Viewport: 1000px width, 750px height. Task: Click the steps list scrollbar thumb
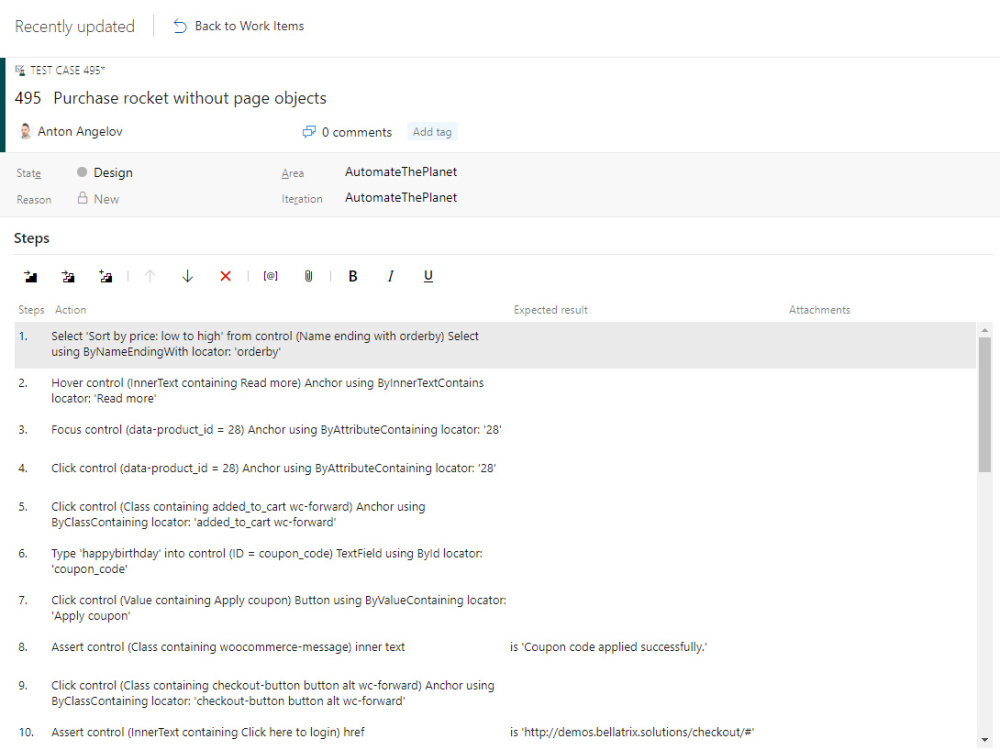click(985, 404)
